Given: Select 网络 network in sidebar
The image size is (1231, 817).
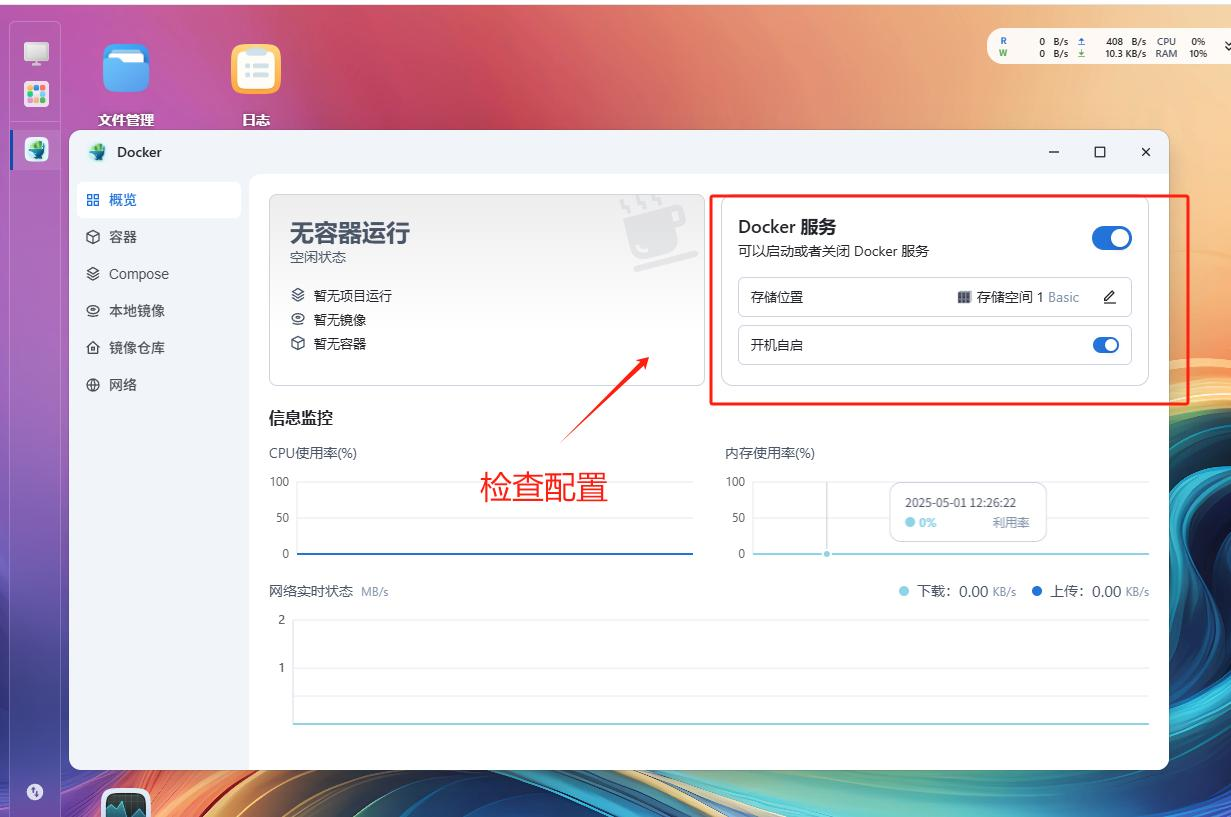Looking at the screenshot, I should coord(159,385).
